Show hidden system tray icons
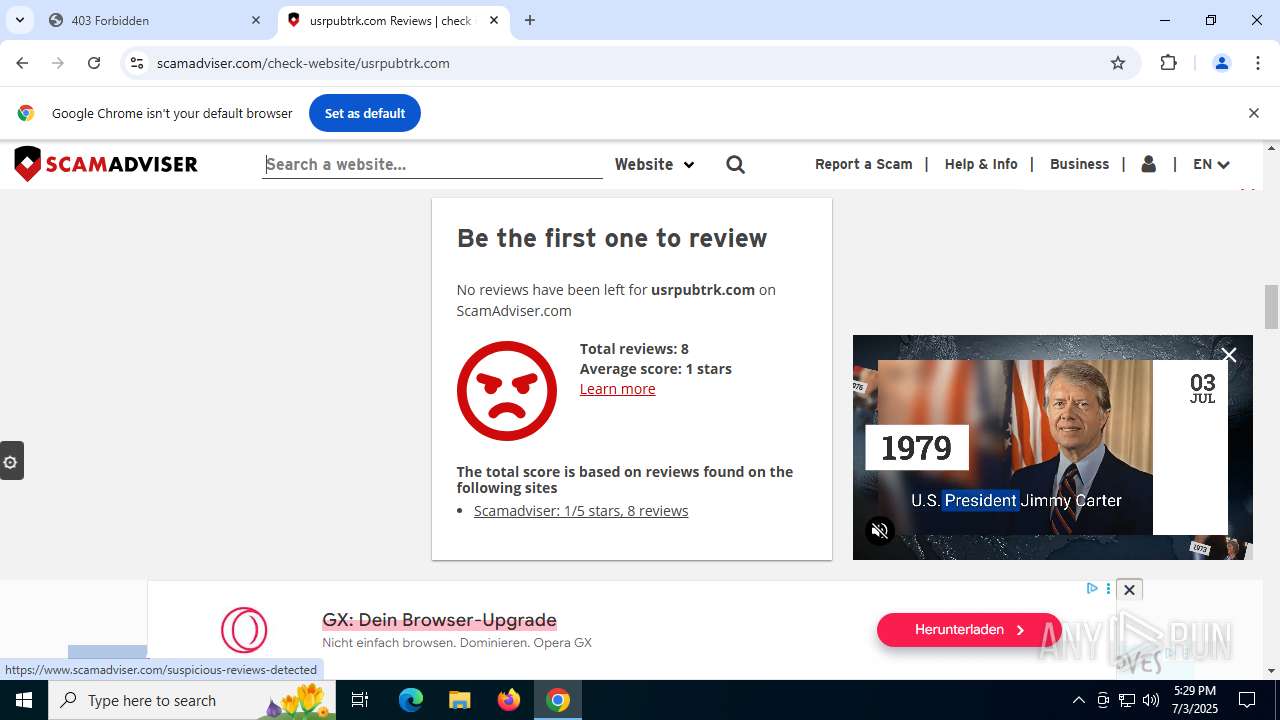Viewport: 1280px width, 720px height. pyautogui.click(x=1078, y=700)
